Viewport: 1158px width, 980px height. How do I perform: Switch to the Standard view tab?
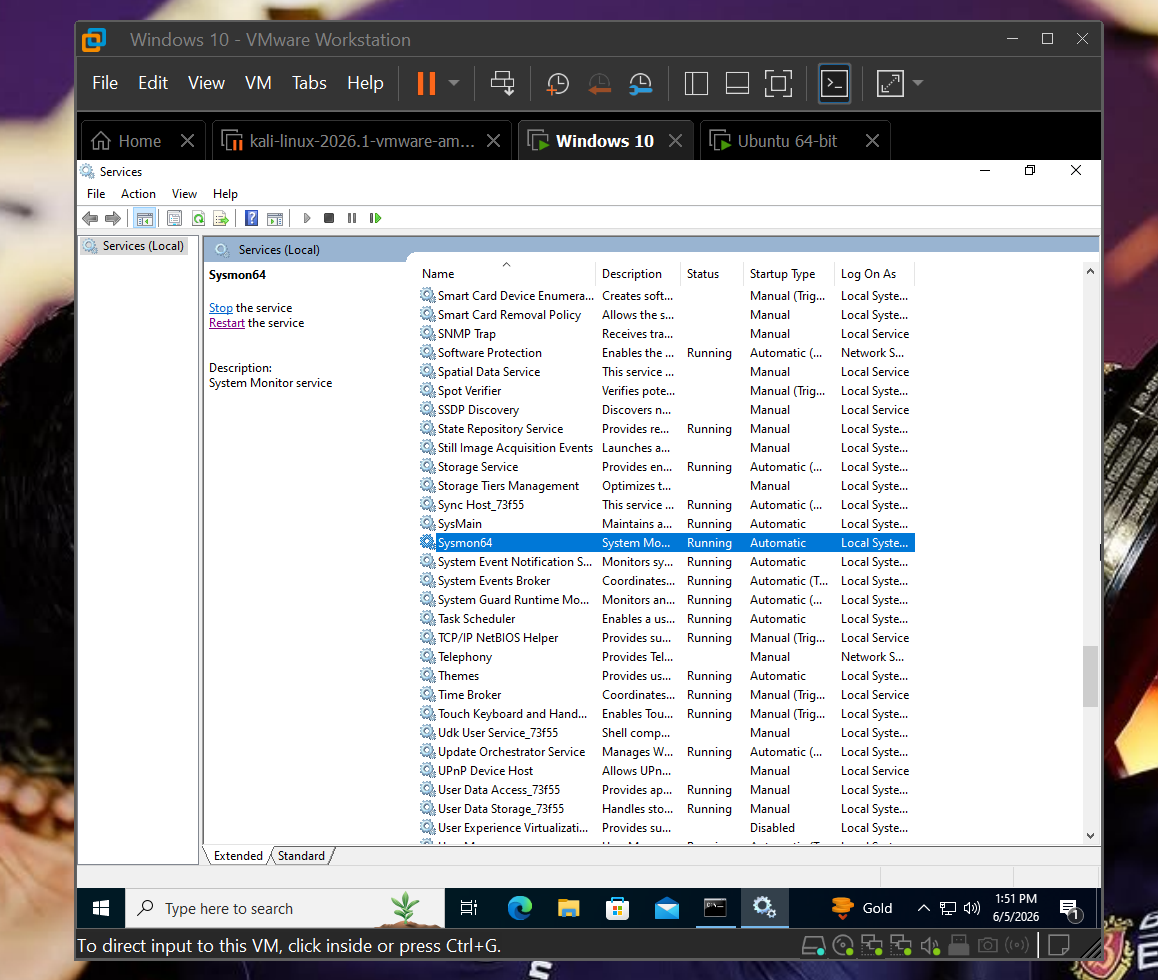tap(301, 856)
